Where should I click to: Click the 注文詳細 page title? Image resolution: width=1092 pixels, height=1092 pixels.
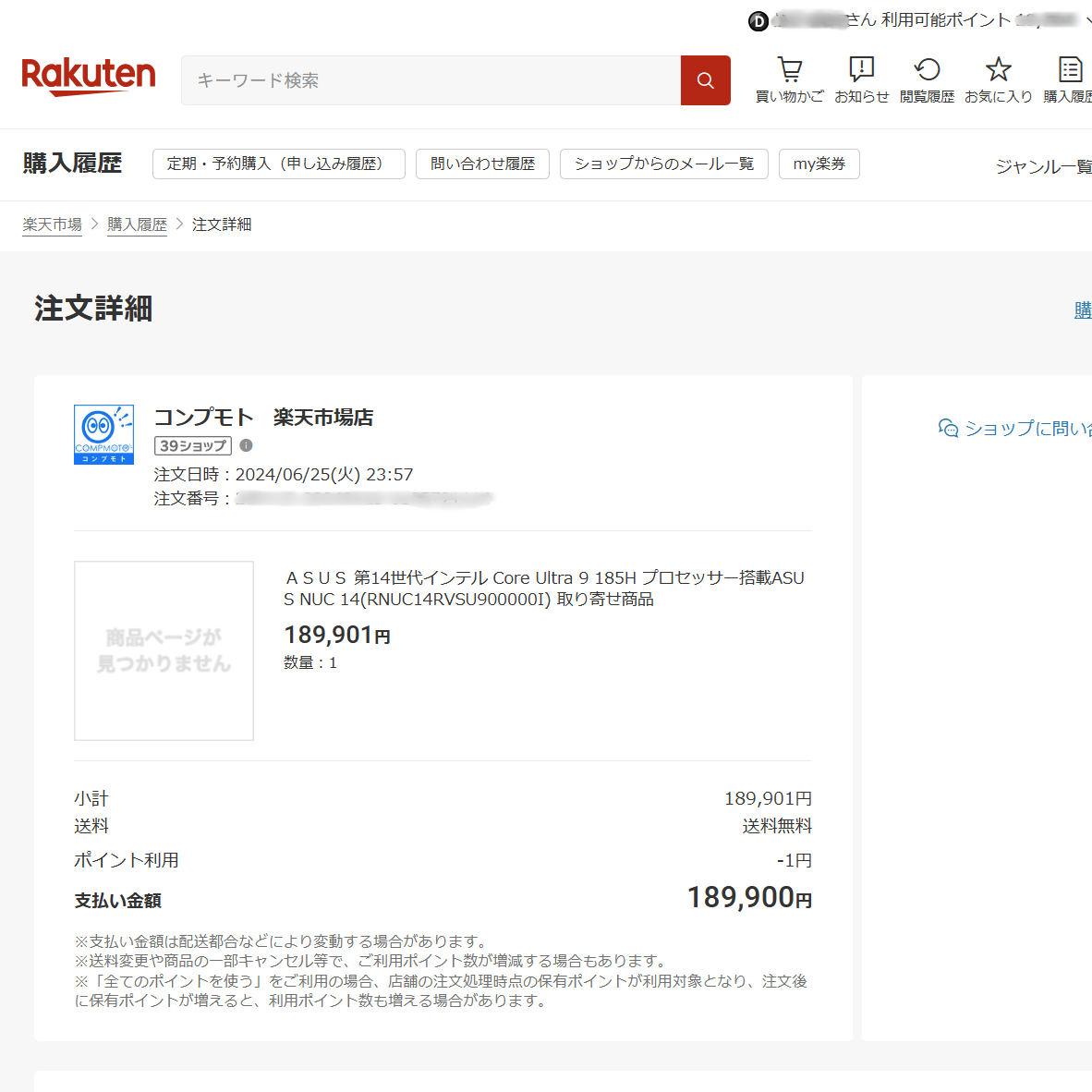pos(93,309)
